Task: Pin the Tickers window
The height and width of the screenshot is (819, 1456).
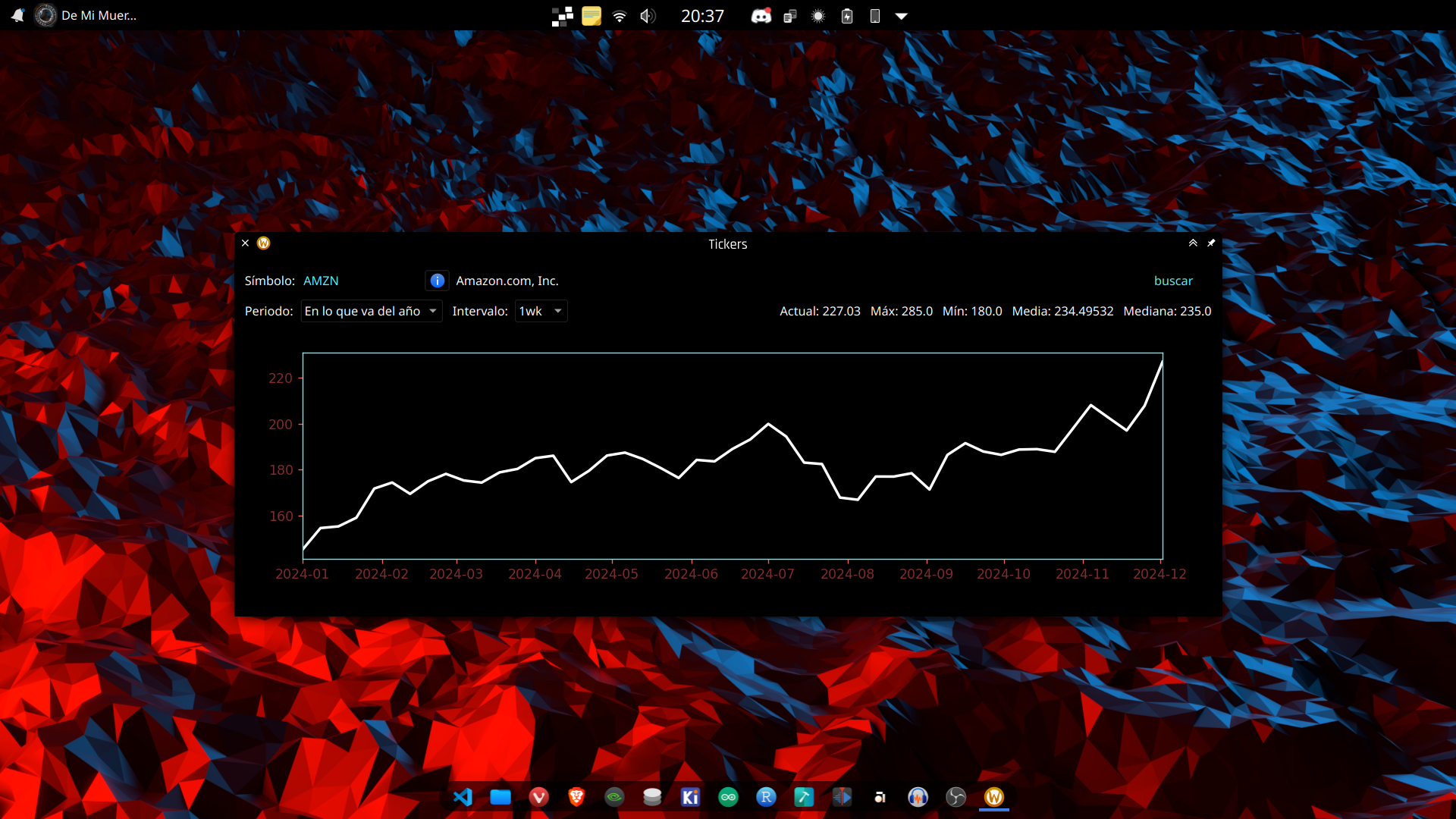Action: click(x=1211, y=243)
